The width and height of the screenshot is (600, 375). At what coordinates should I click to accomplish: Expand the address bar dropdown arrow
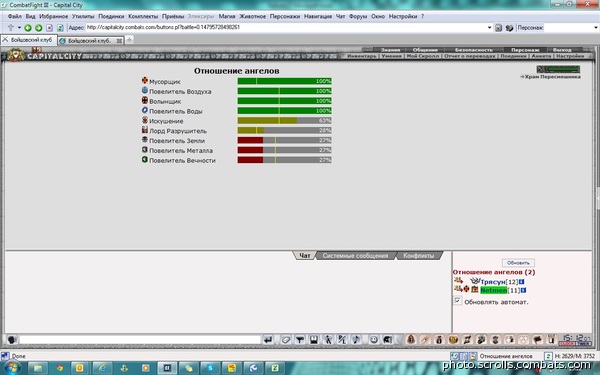(x=489, y=28)
